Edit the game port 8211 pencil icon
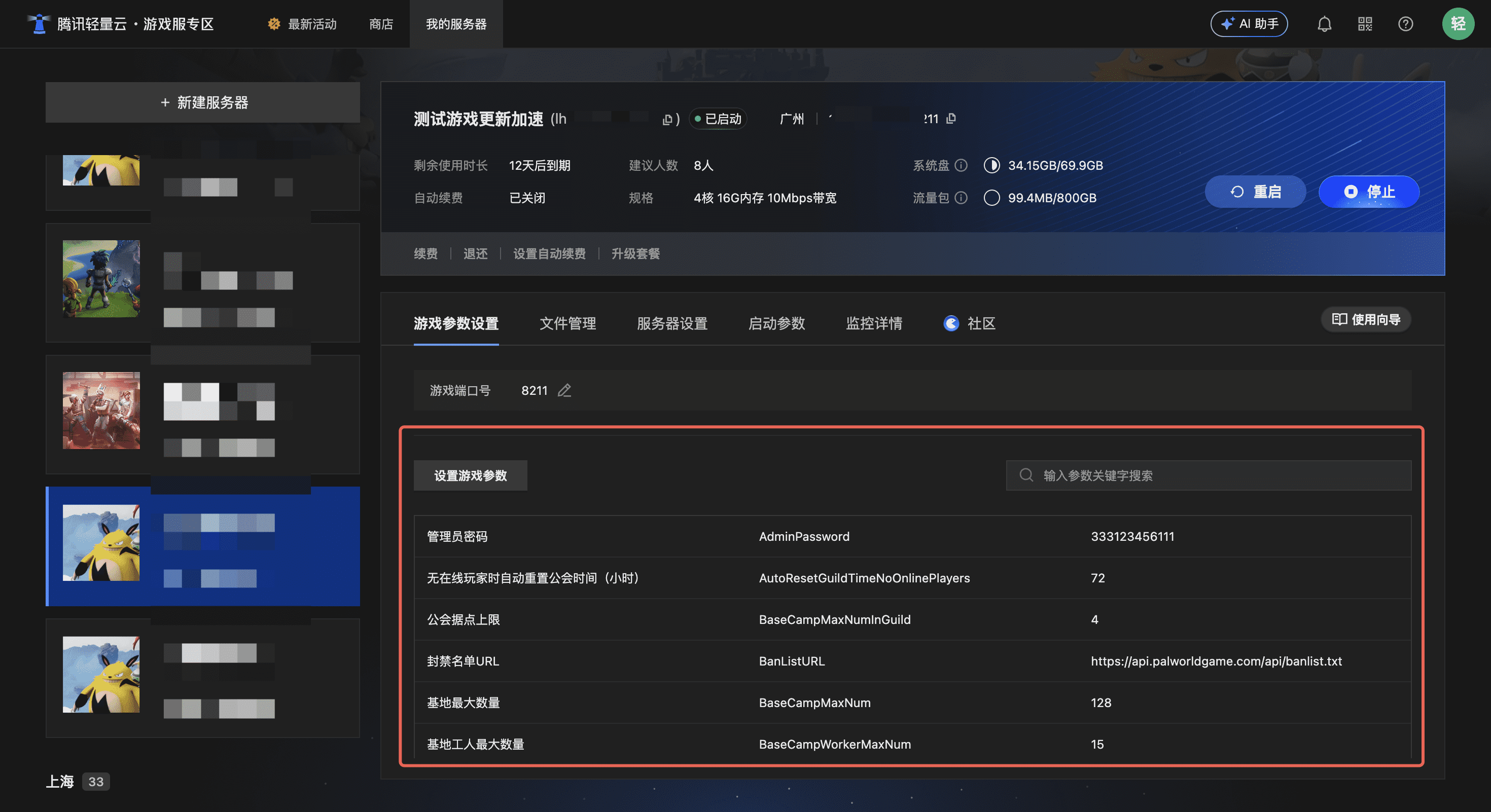Image resolution: width=1491 pixels, height=812 pixels. tap(564, 390)
